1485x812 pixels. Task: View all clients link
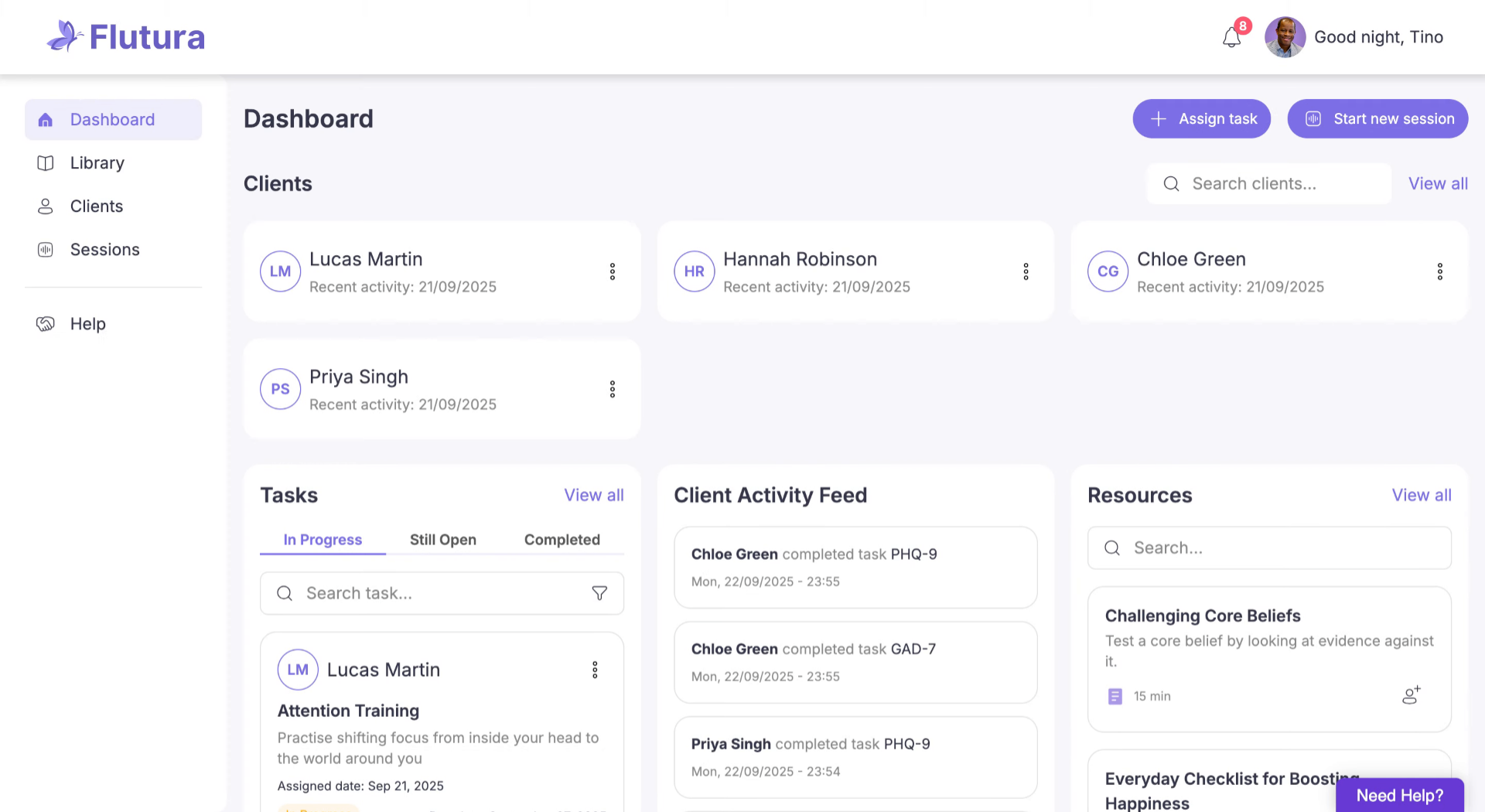click(x=1438, y=183)
